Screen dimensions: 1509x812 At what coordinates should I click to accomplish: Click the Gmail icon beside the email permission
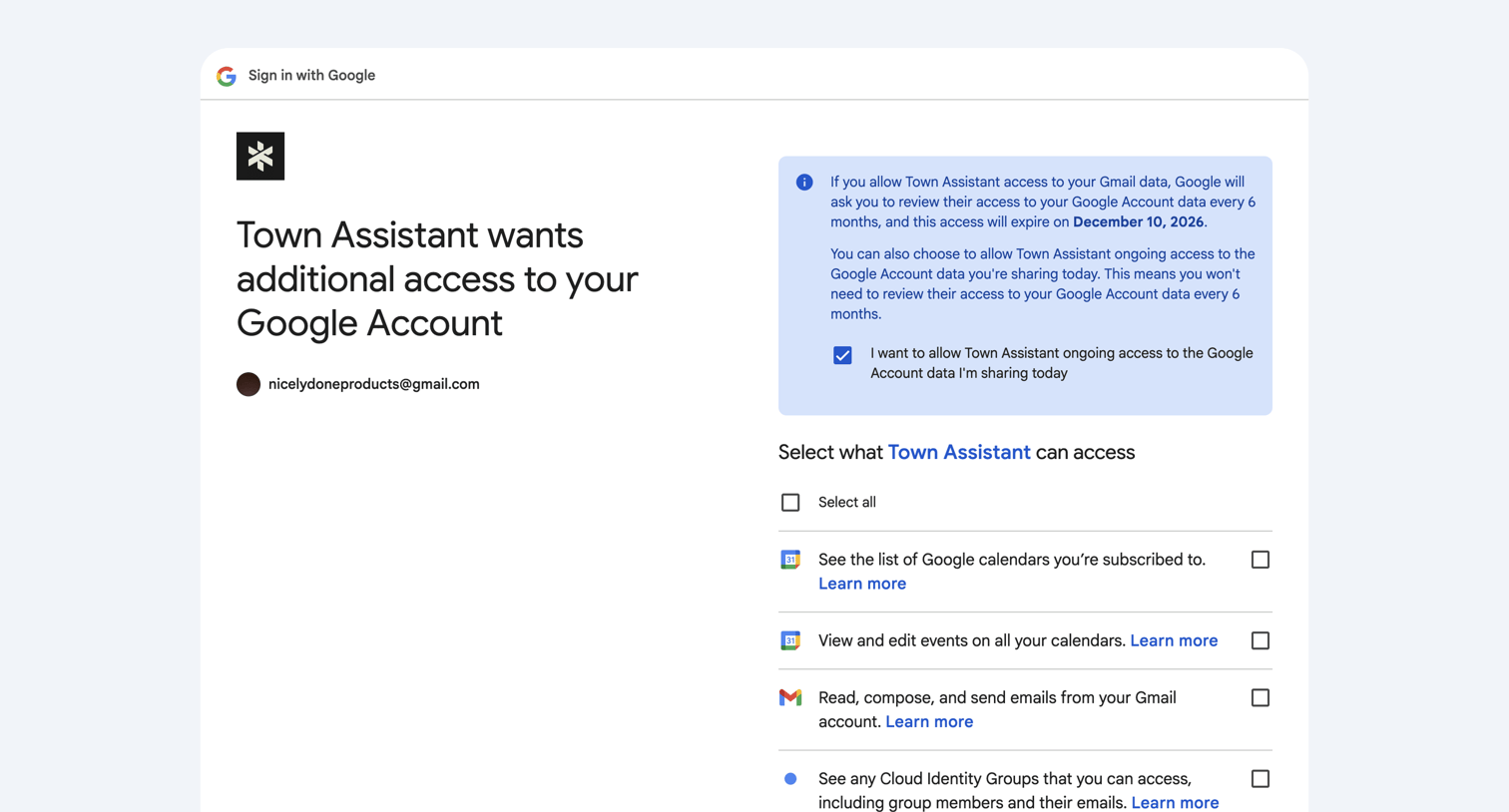coord(790,697)
